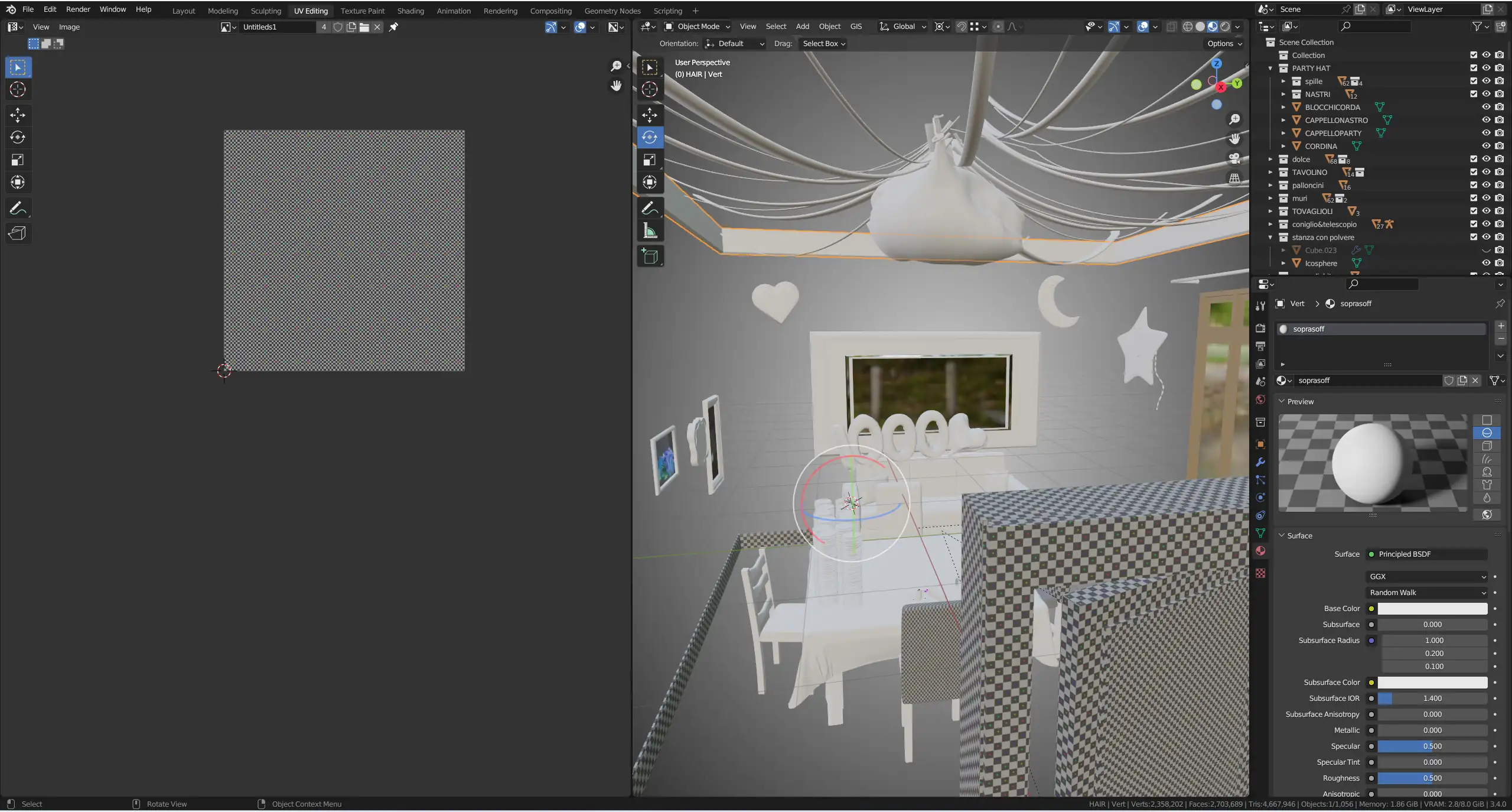1512x812 pixels.
Task: Click the Toggle Camera View icon
Action: [1234, 158]
